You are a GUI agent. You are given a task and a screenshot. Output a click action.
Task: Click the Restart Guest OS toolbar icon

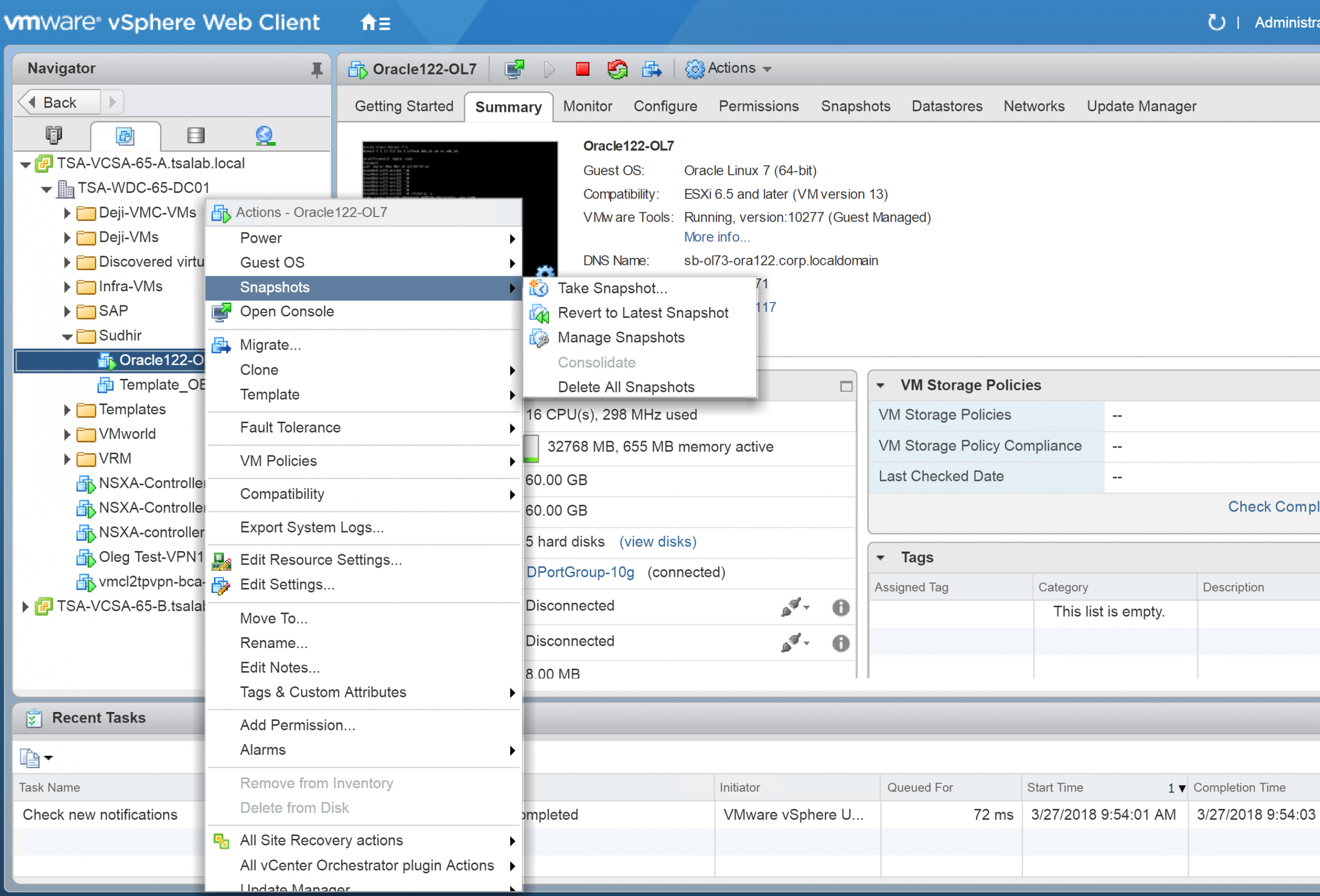617,69
